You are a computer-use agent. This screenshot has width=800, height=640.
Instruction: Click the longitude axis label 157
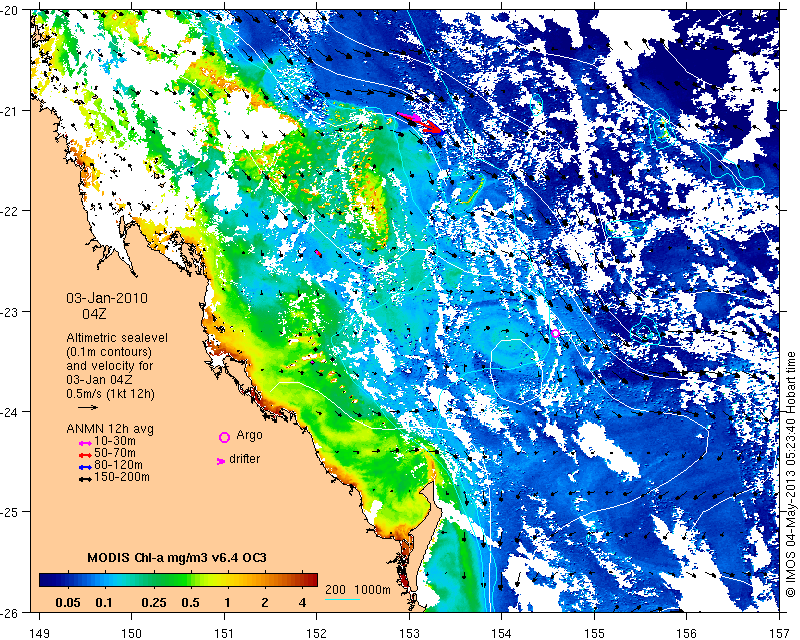click(780, 633)
